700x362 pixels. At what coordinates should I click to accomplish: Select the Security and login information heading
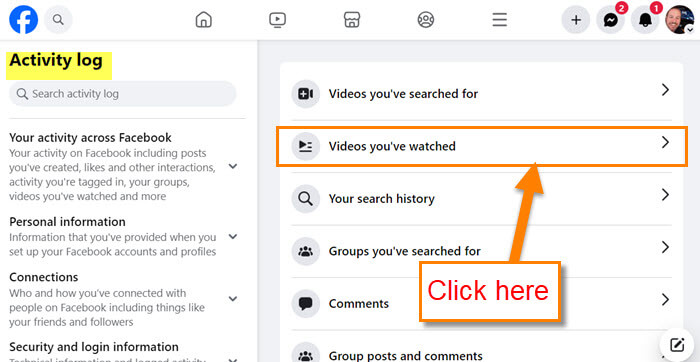pos(94,347)
